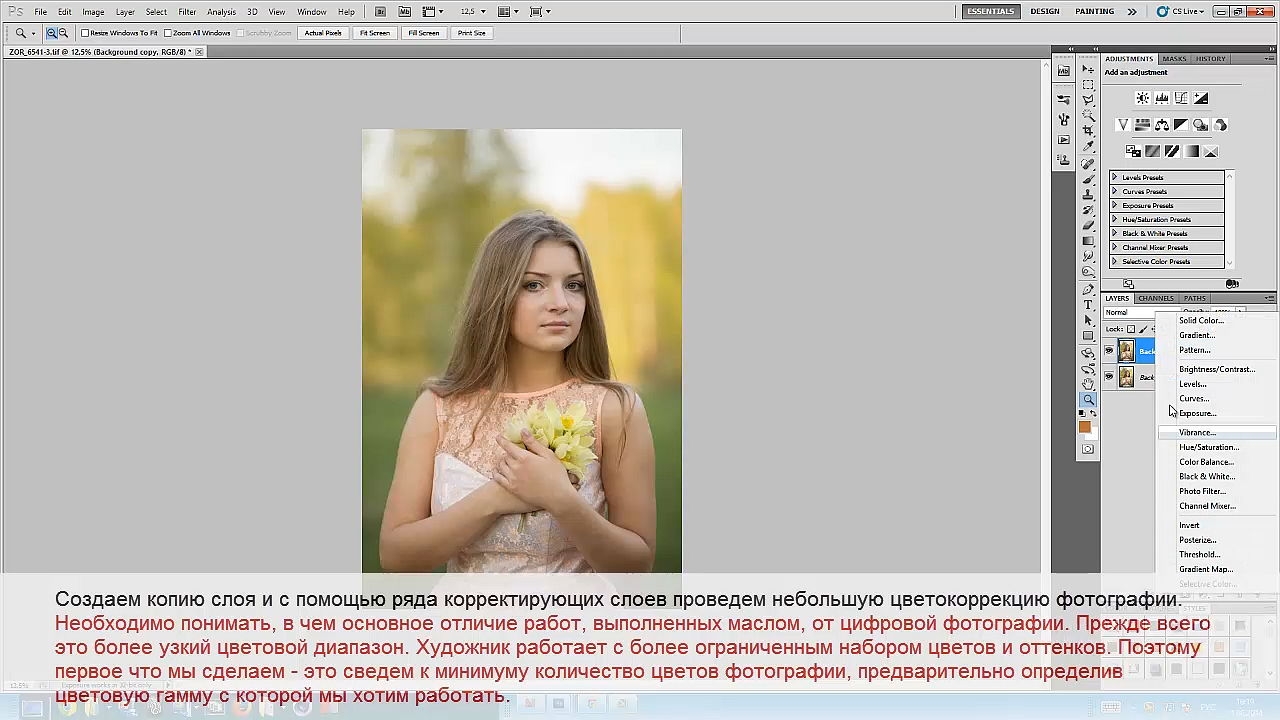Add Invert adjustment icon

(x=1133, y=151)
